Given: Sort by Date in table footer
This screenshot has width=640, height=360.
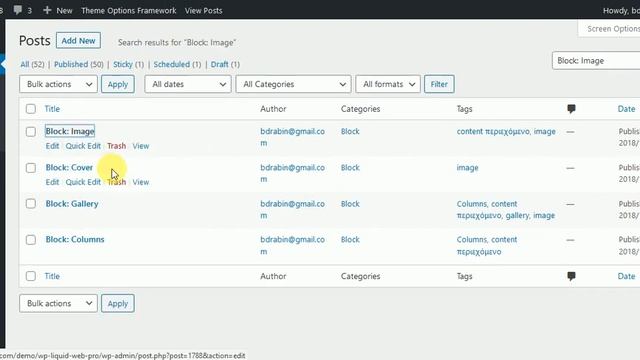Looking at the screenshot, I should (x=626, y=276).
